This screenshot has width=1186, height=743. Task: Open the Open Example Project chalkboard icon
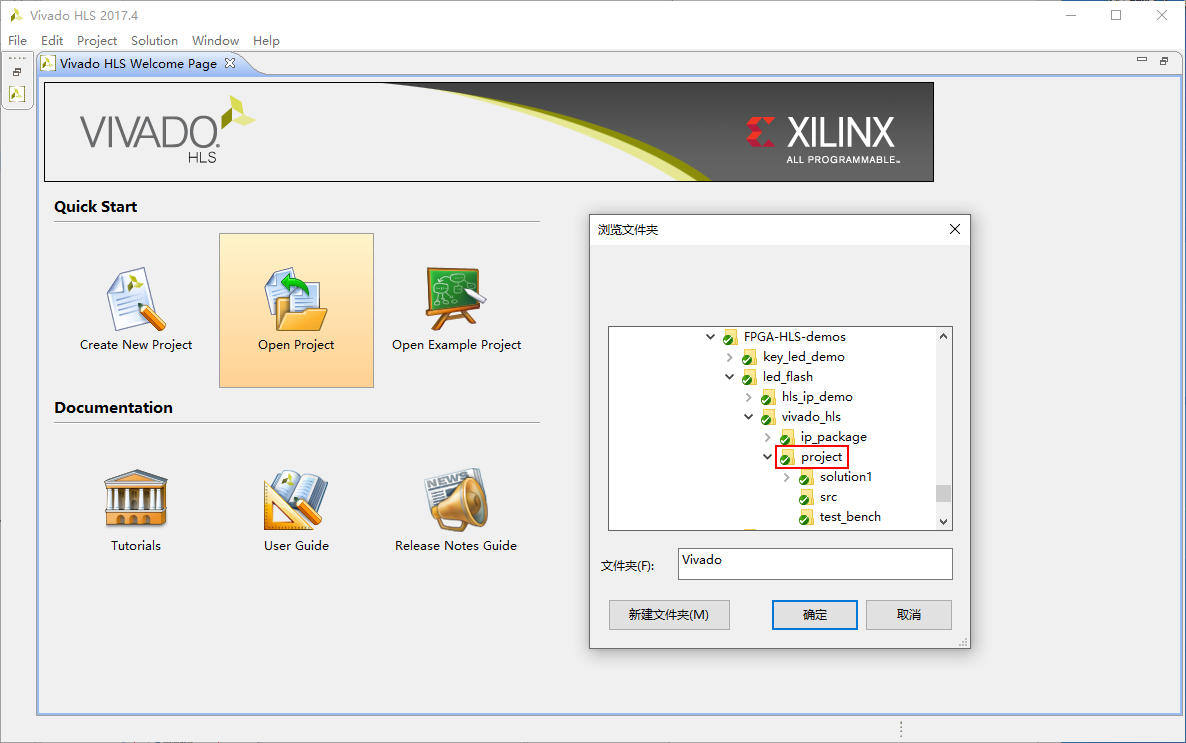(456, 298)
